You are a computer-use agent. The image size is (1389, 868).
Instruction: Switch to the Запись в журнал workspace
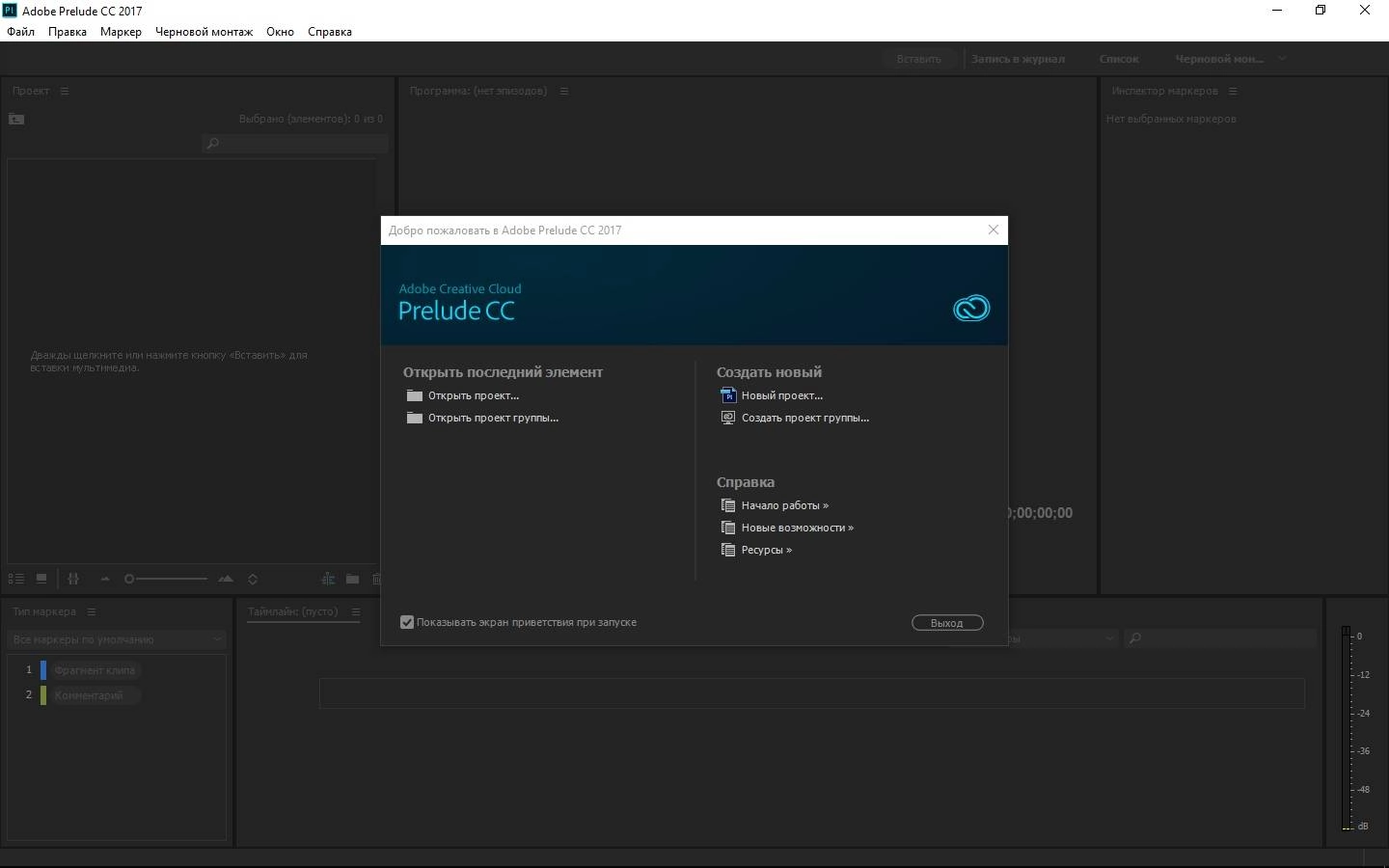1018,59
